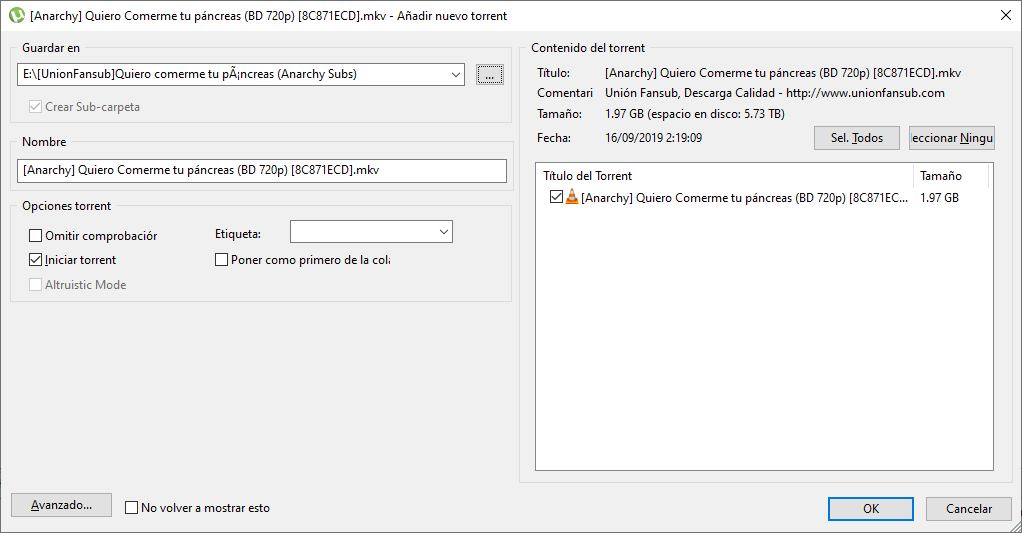Open folder browse button with three dots
1022x533 pixels.
[x=489, y=74]
